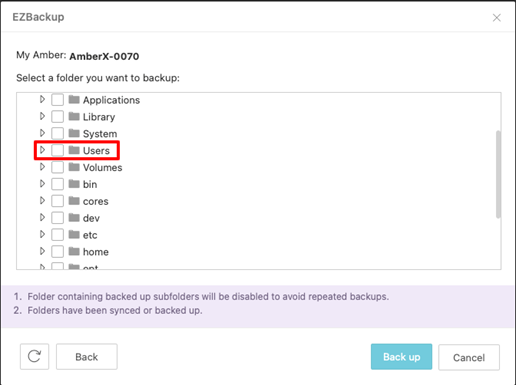The width and height of the screenshot is (516, 385).
Task: Click the Cancel button
Action: pos(469,357)
